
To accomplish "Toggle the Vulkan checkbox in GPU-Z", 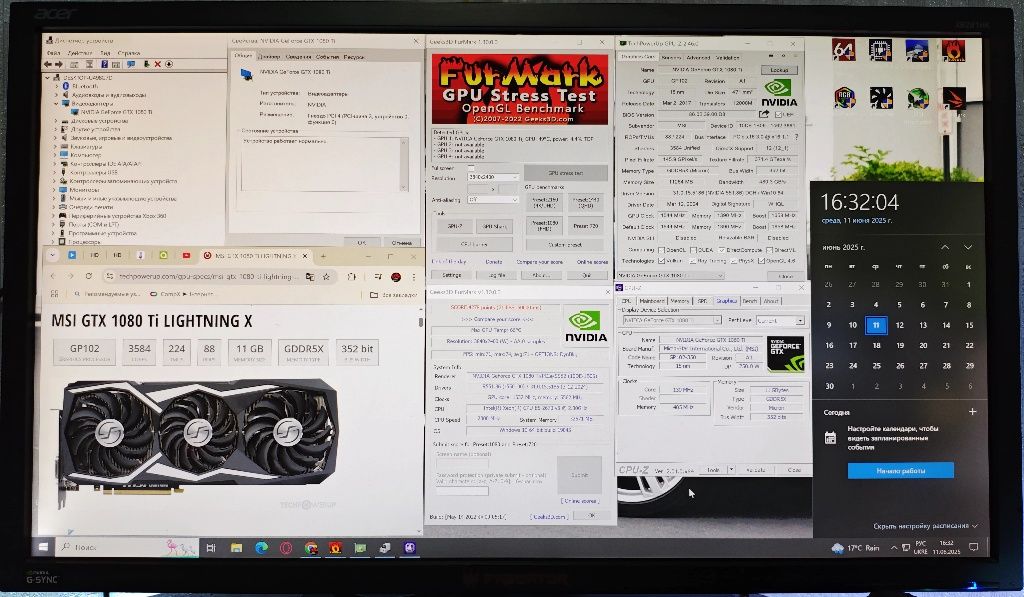I will point(662,261).
